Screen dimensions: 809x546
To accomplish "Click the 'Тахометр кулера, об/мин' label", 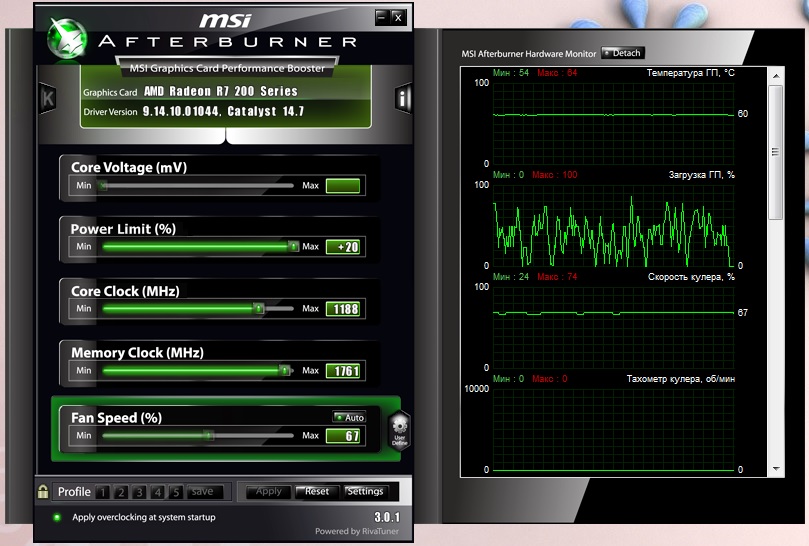I will coord(681,379).
